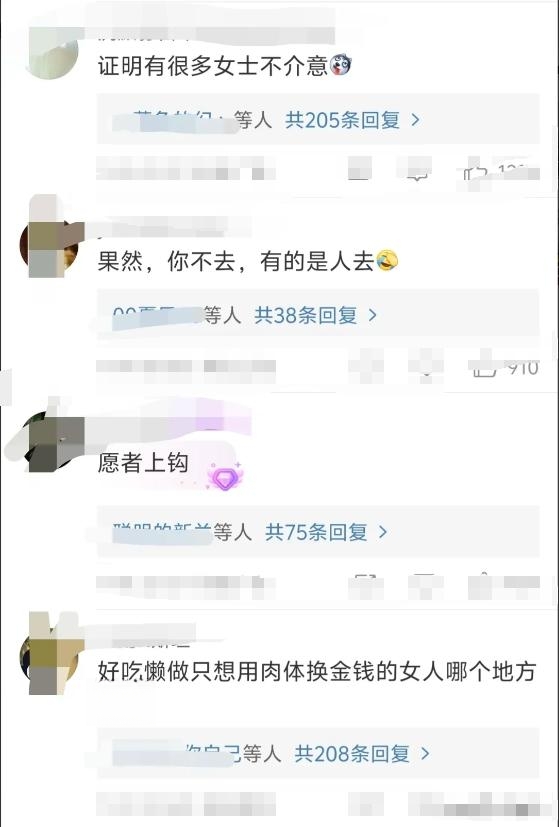559x827 pixels.
Task: Open avatar of 愿者上钩 commenter
Action: click(49, 442)
